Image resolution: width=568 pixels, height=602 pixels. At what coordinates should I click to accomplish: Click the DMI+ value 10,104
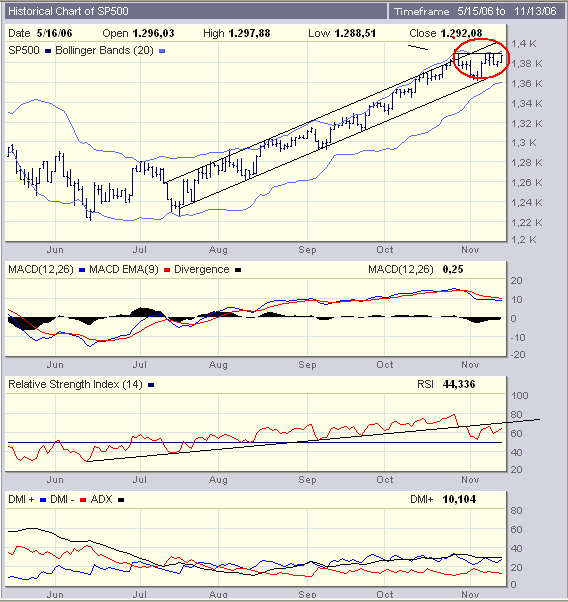click(459, 499)
